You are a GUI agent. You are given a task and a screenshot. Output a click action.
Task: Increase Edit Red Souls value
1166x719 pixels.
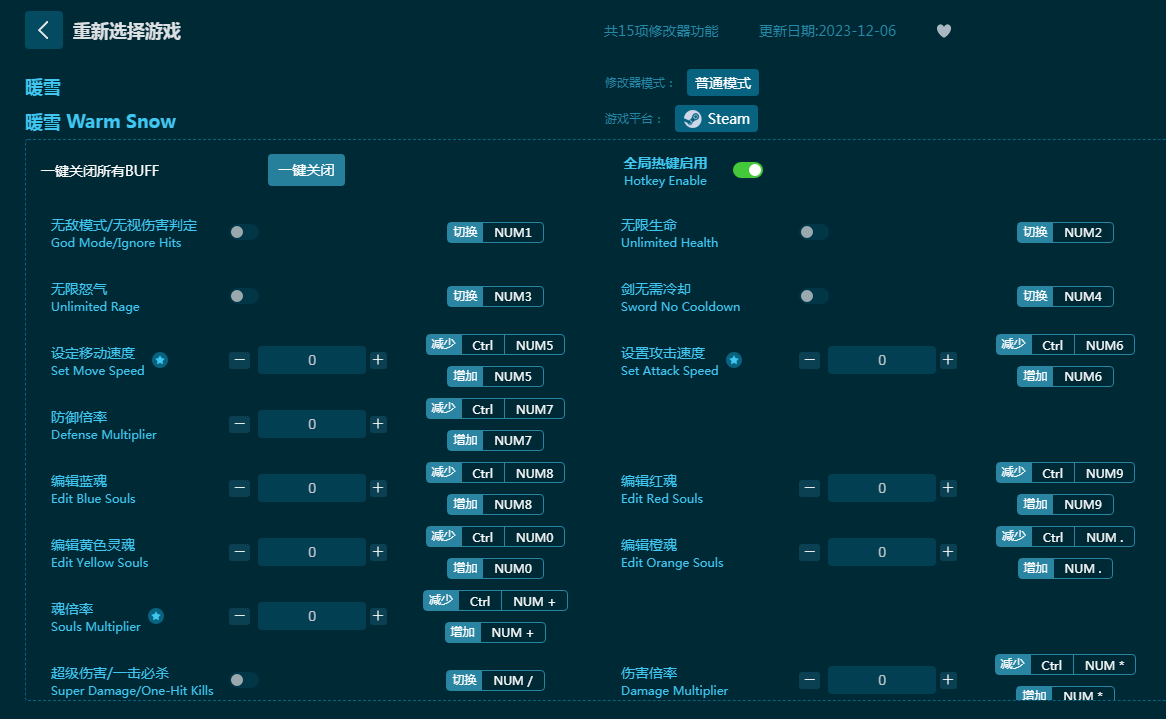(x=948, y=488)
